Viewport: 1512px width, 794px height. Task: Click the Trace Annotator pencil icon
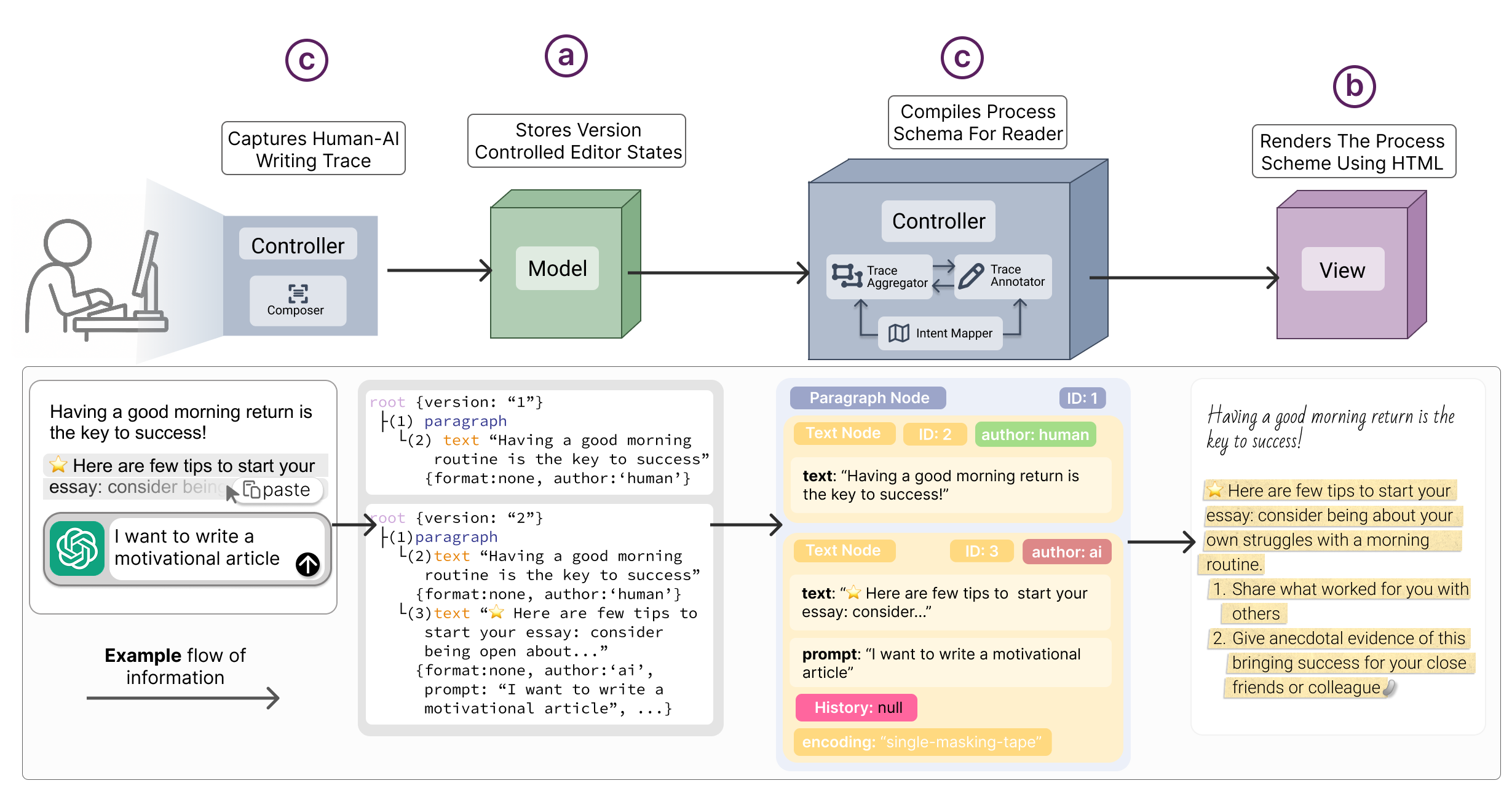point(971,276)
